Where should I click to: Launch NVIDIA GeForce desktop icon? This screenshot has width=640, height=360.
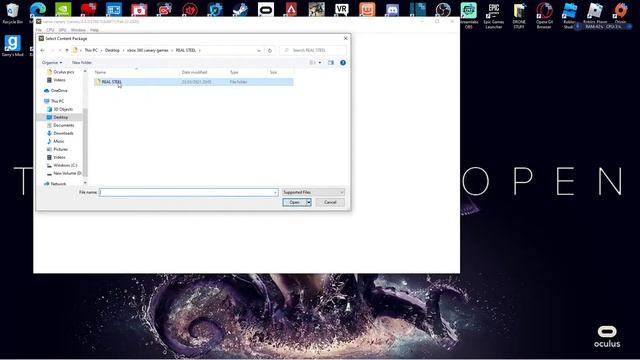click(63, 9)
